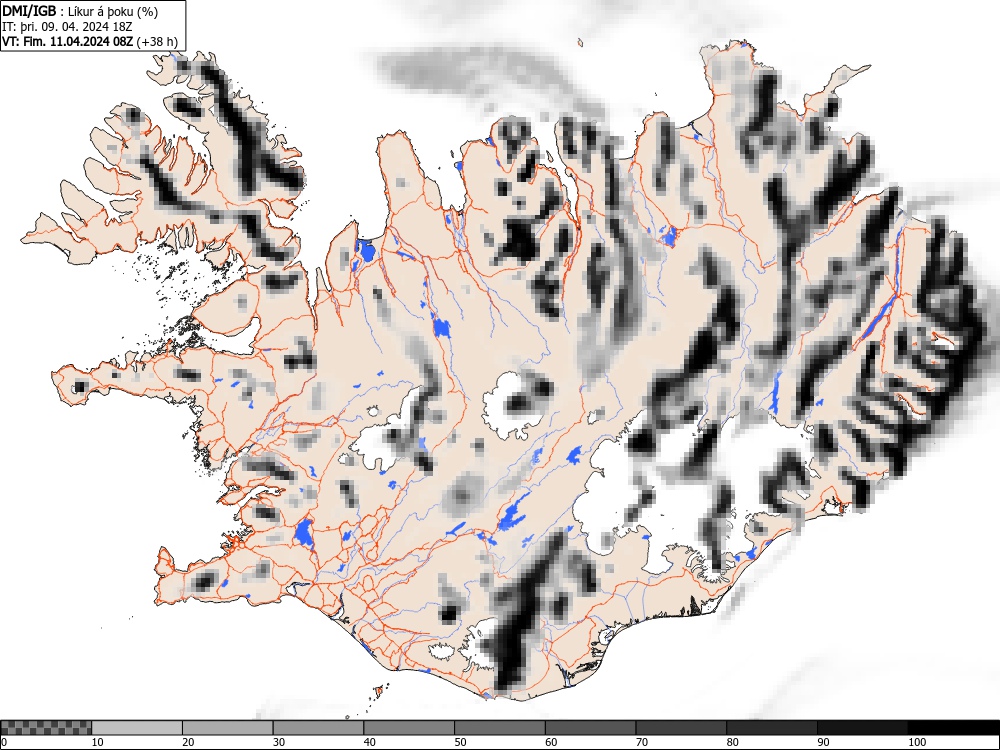Click the 20-30 percent legend swatch
Screen dimensions: 1000x750
[x=228, y=728]
